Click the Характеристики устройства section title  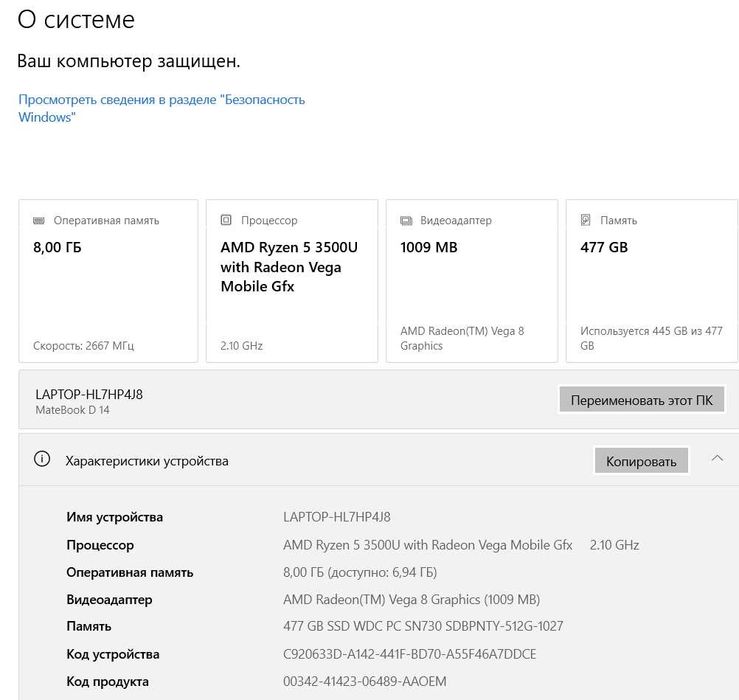pos(147,461)
